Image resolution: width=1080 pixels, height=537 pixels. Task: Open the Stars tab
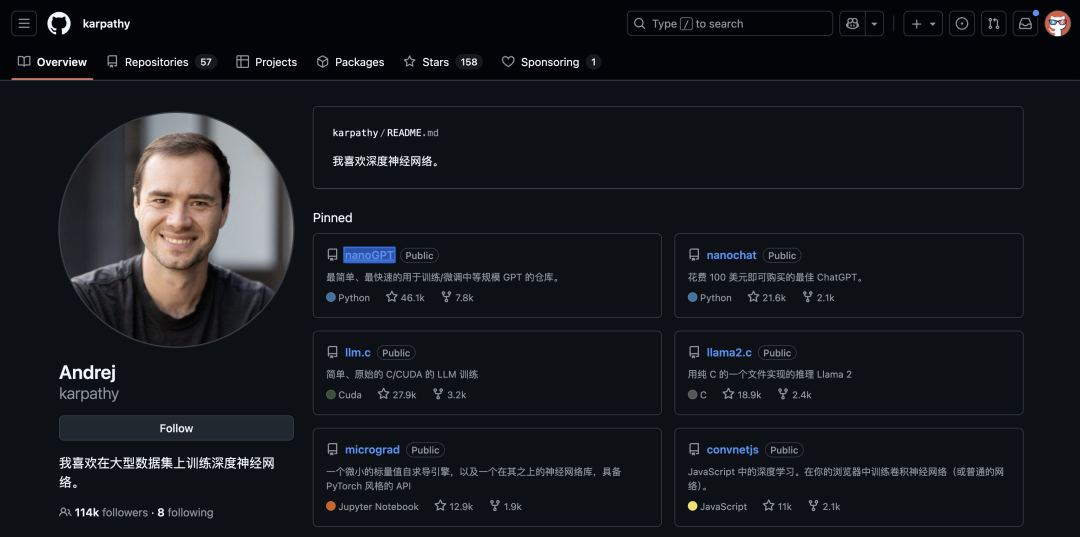pyautogui.click(x=442, y=62)
